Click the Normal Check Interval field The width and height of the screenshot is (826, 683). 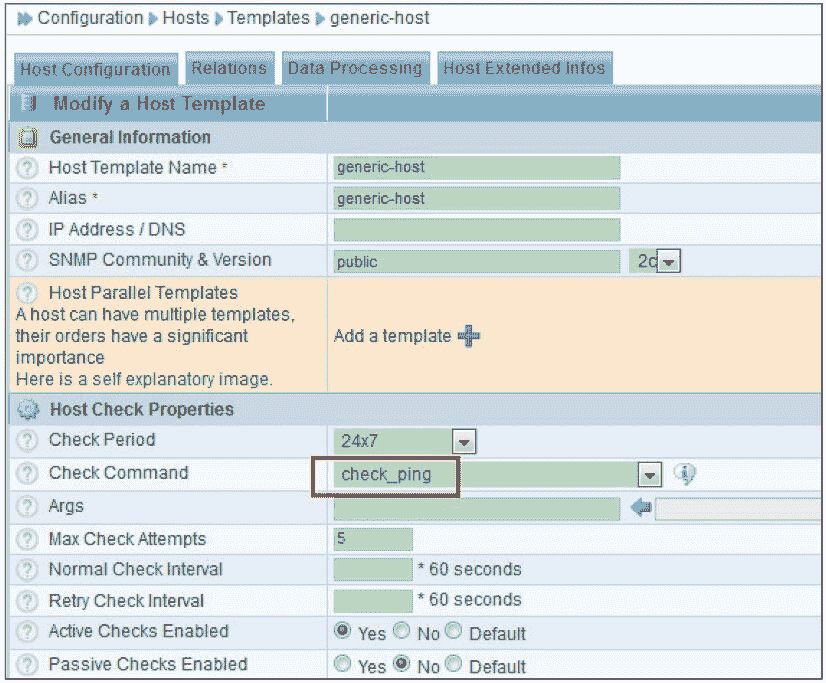tap(372, 570)
